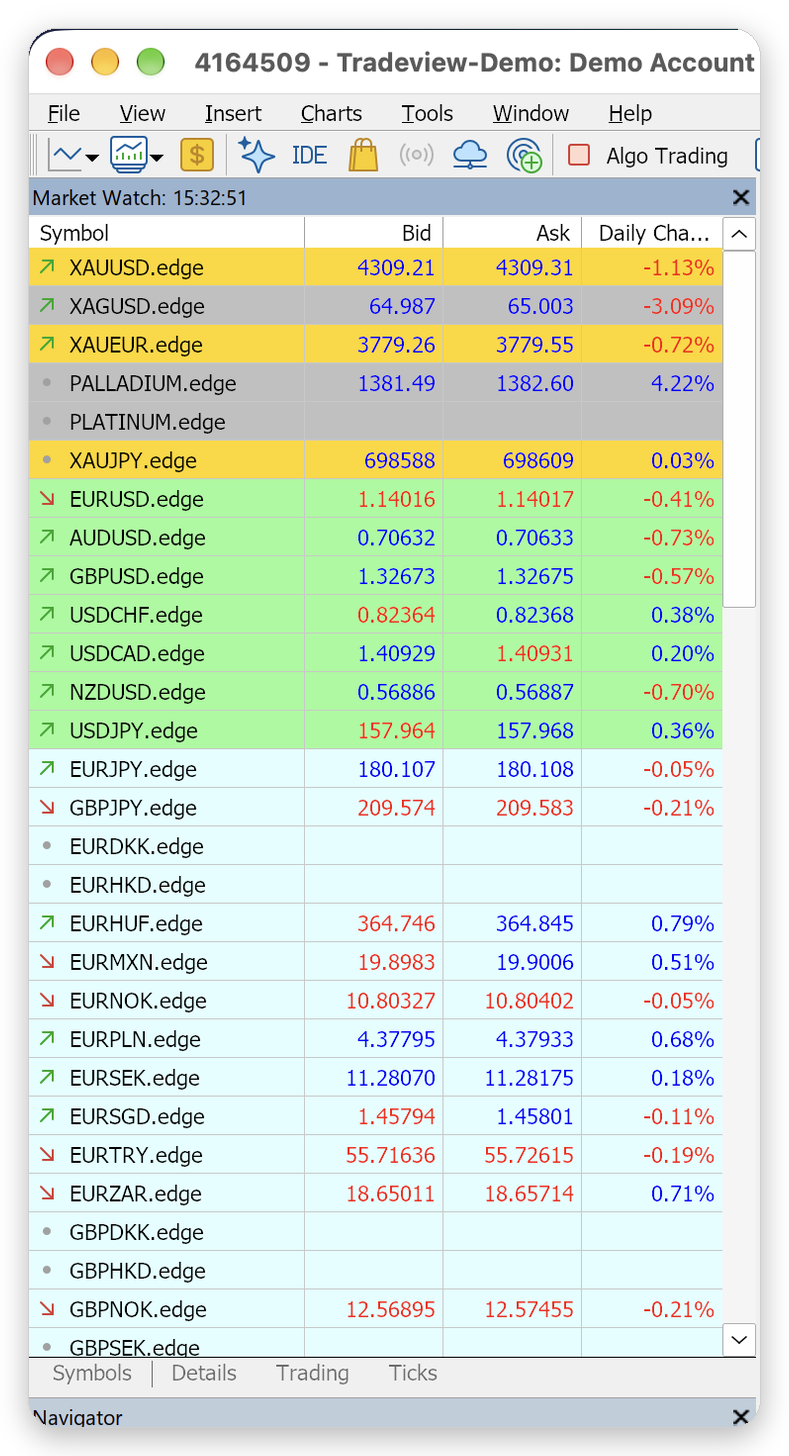Open the Help menu
The image size is (789, 1456).
tap(630, 113)
